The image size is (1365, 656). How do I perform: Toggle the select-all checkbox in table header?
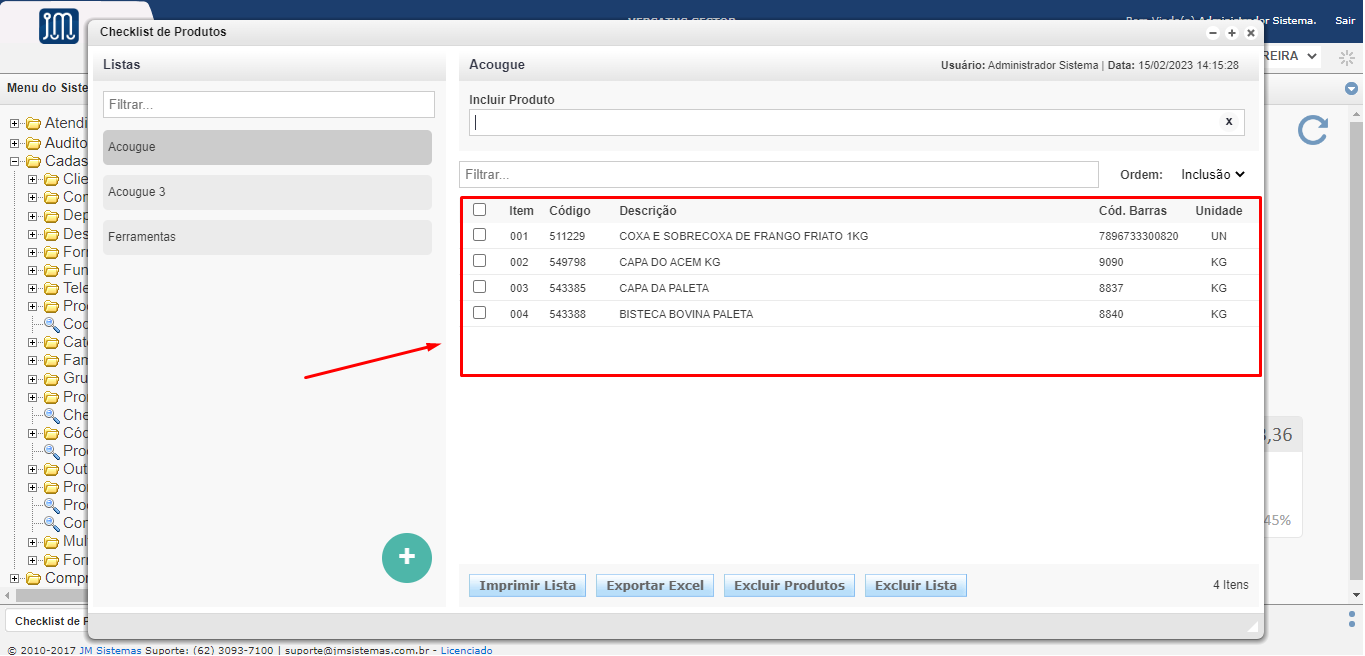[480, 210]
